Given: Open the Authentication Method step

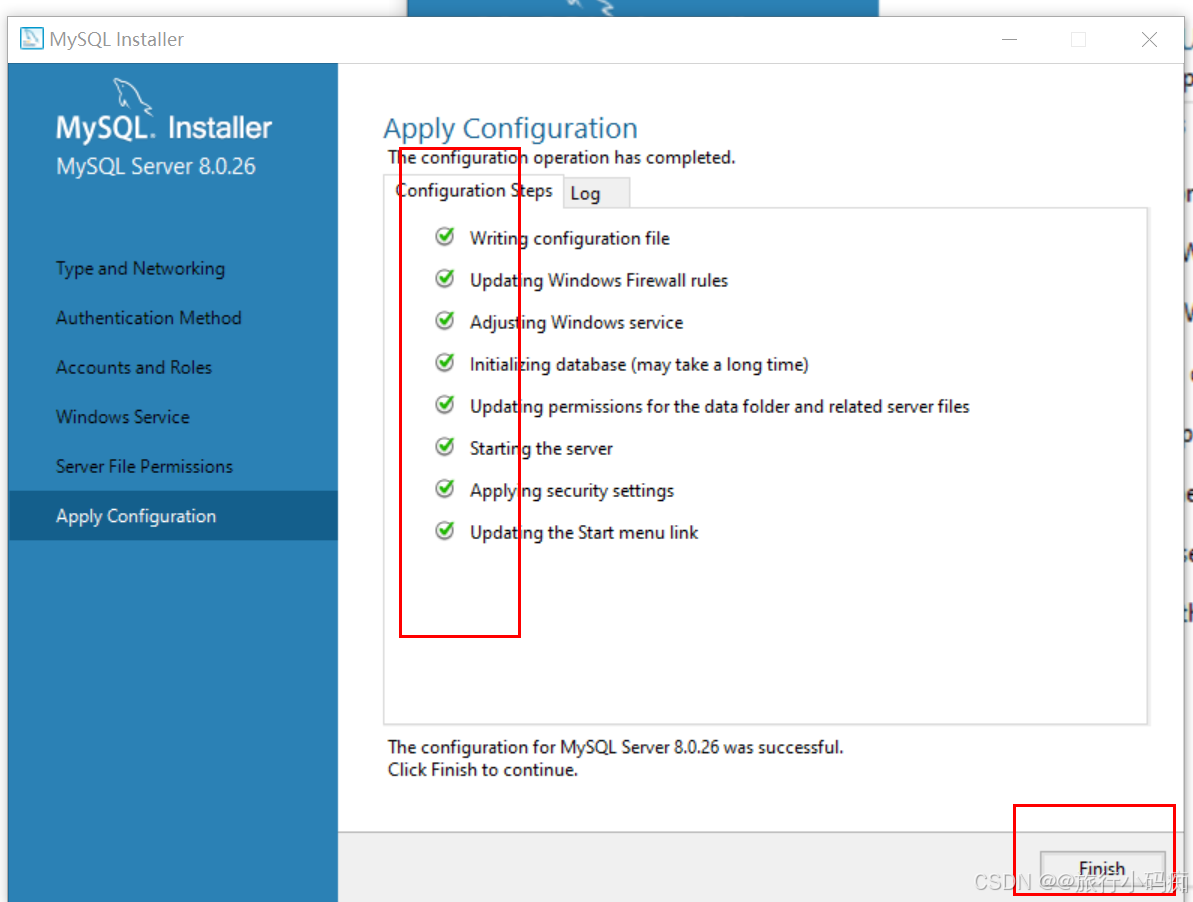Looking at the screenshot, I should pyautogui.click(x=148, y=318).
